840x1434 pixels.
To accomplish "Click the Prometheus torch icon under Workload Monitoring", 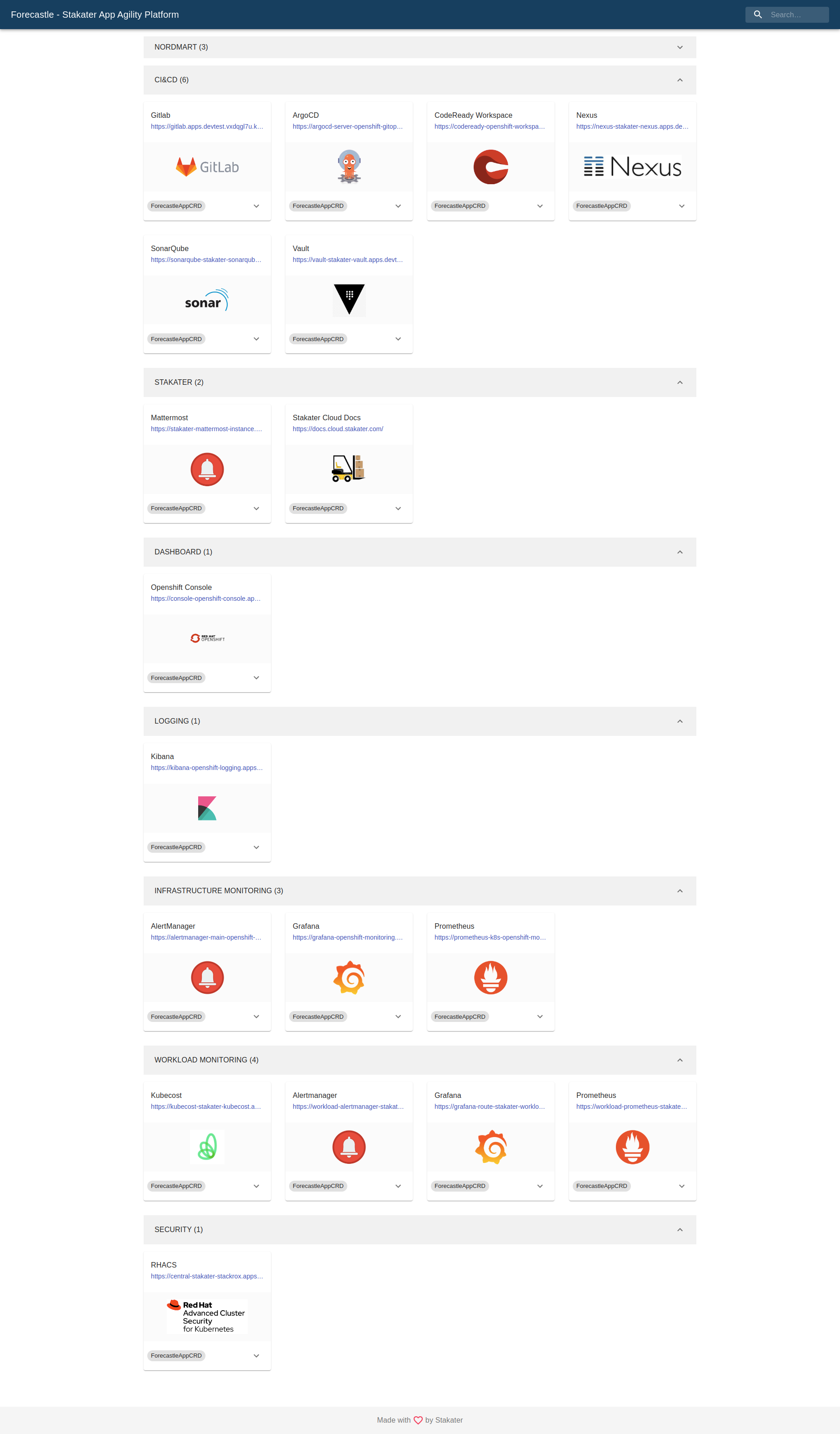I will pyautogui.click(x=632, y=1147).
